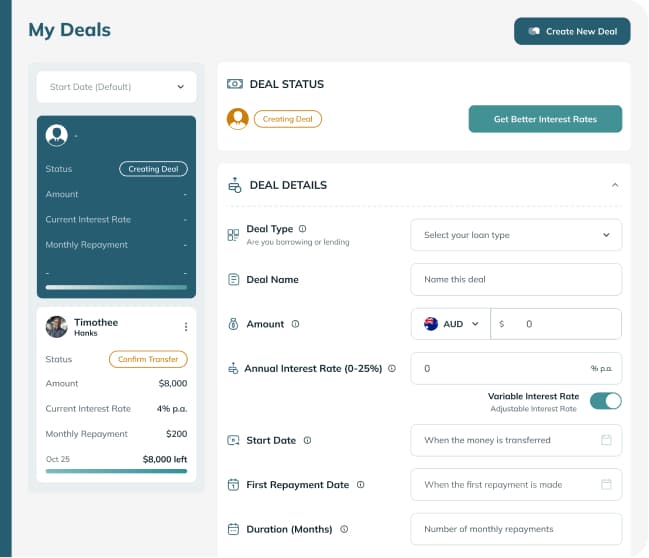Click the Deal Type grid icon
The height and width of the screenshot is (558, 649).
coord(233,235)
